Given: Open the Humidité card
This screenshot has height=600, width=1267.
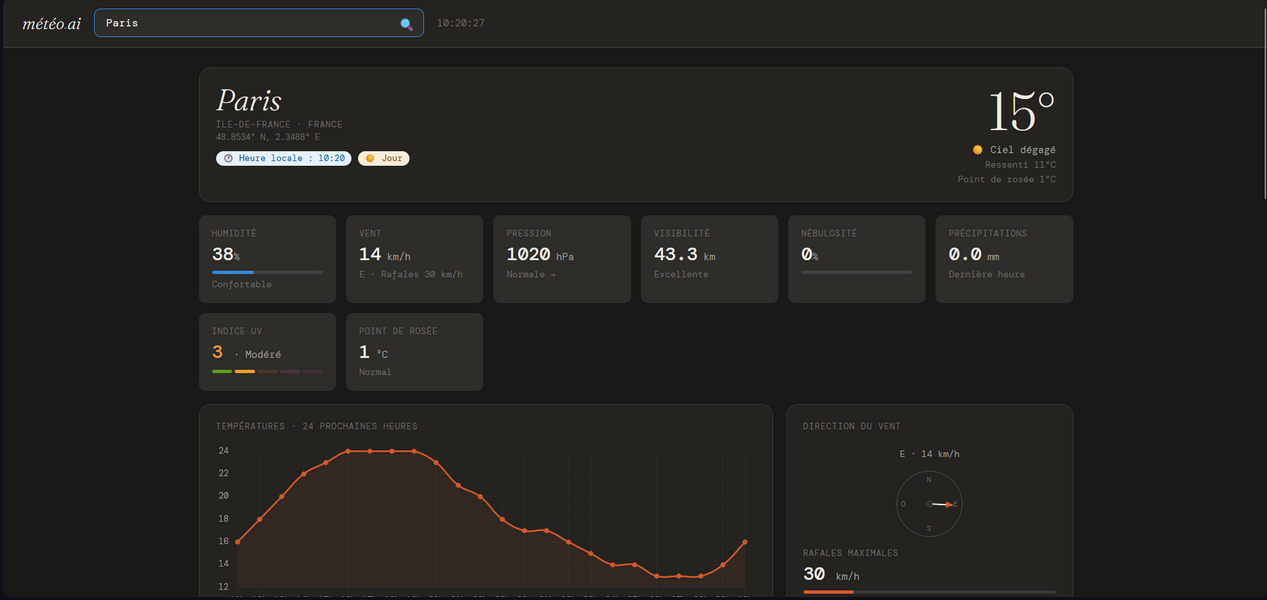Looking at the screenshot, I should click(x=267, y=259).
